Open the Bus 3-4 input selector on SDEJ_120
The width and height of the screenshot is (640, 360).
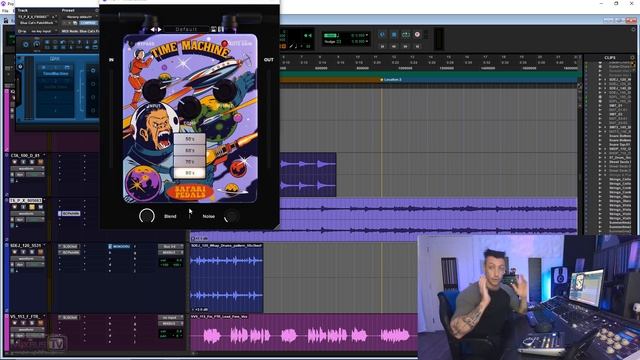pos(170,247)
